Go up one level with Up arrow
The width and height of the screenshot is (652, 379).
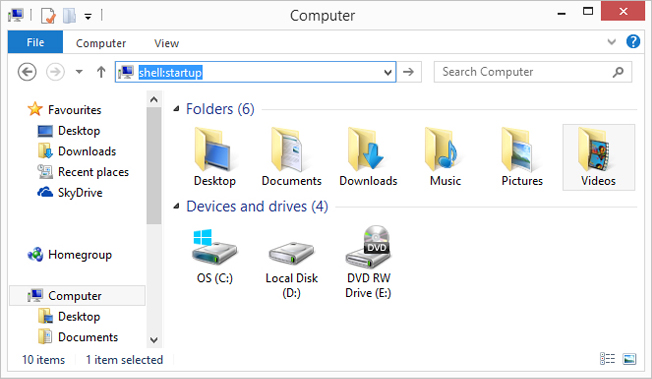(x=101, y=72)
